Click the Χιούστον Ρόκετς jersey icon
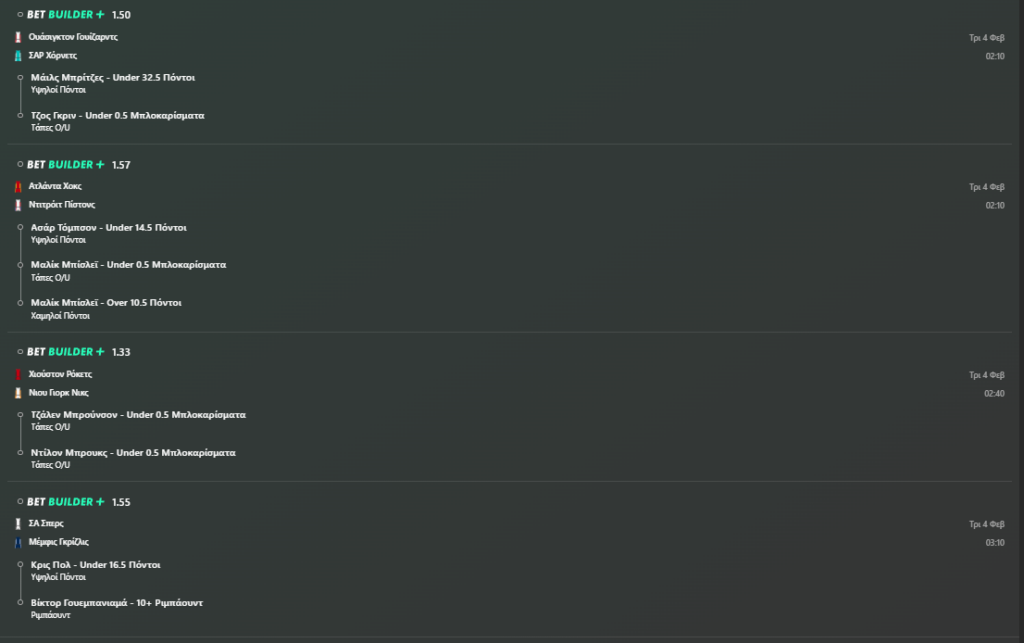The width and height of the screenshot is (1024, 643). pyautogui.click(x=18, y=374)
